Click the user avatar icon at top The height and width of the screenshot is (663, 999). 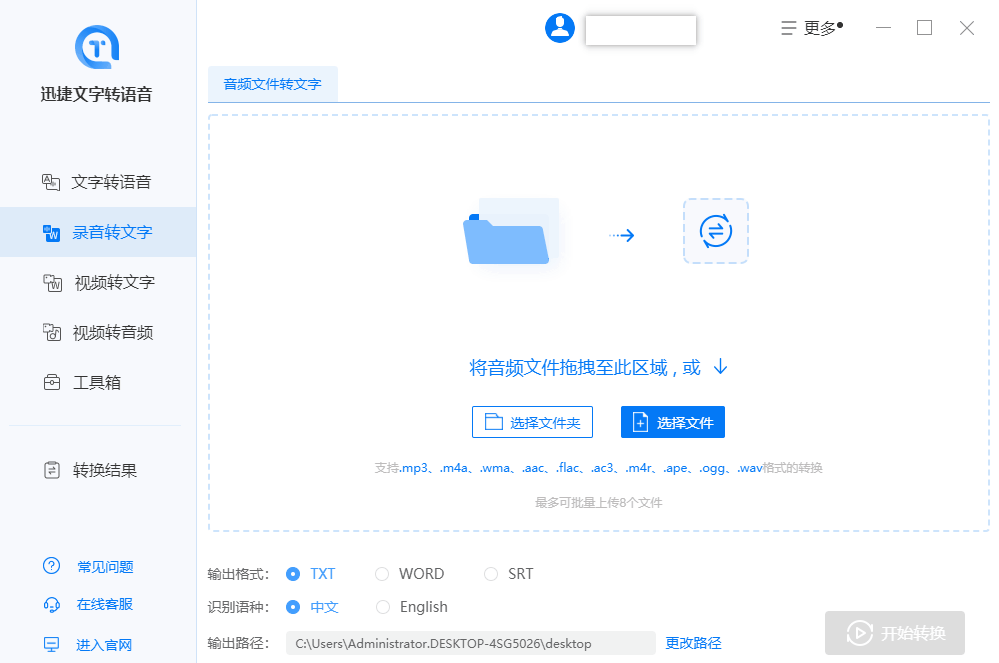(x=560, y=28)
